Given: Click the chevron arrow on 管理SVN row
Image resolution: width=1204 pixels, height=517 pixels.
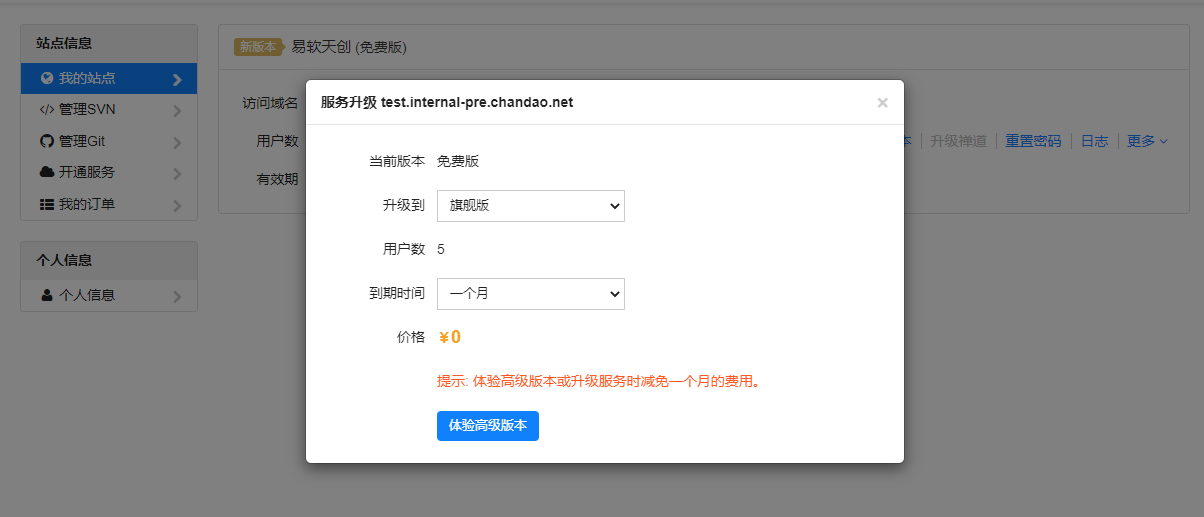Looking at the screenshot, I should 177,111.
